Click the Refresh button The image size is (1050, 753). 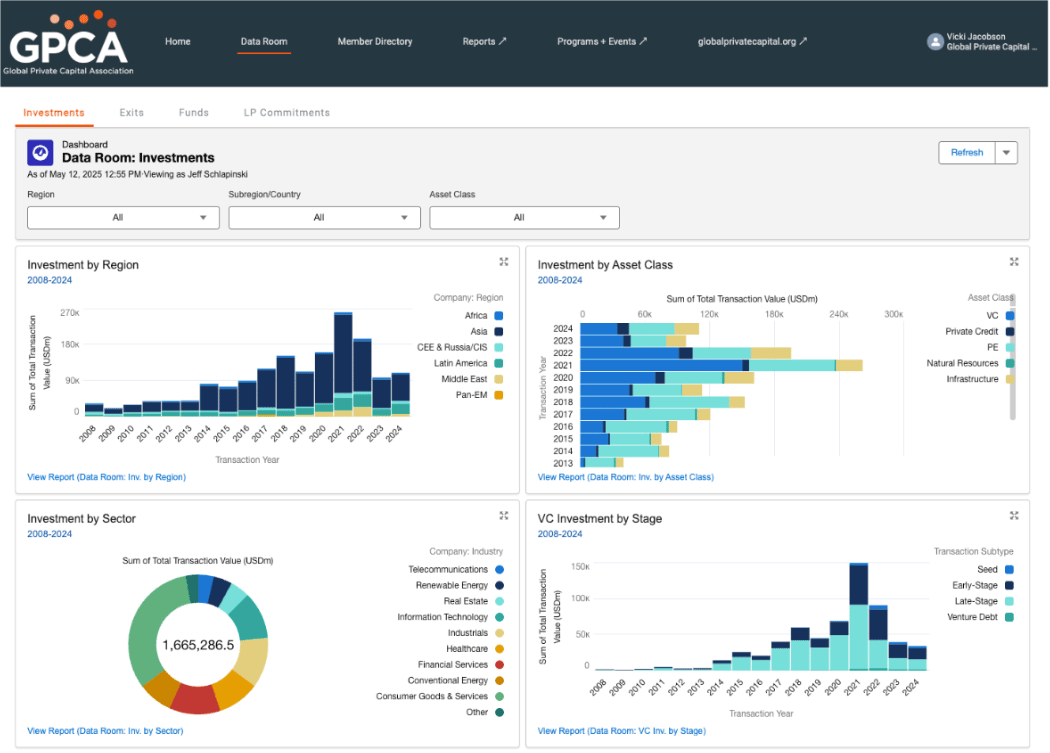[x=967, y=153]
